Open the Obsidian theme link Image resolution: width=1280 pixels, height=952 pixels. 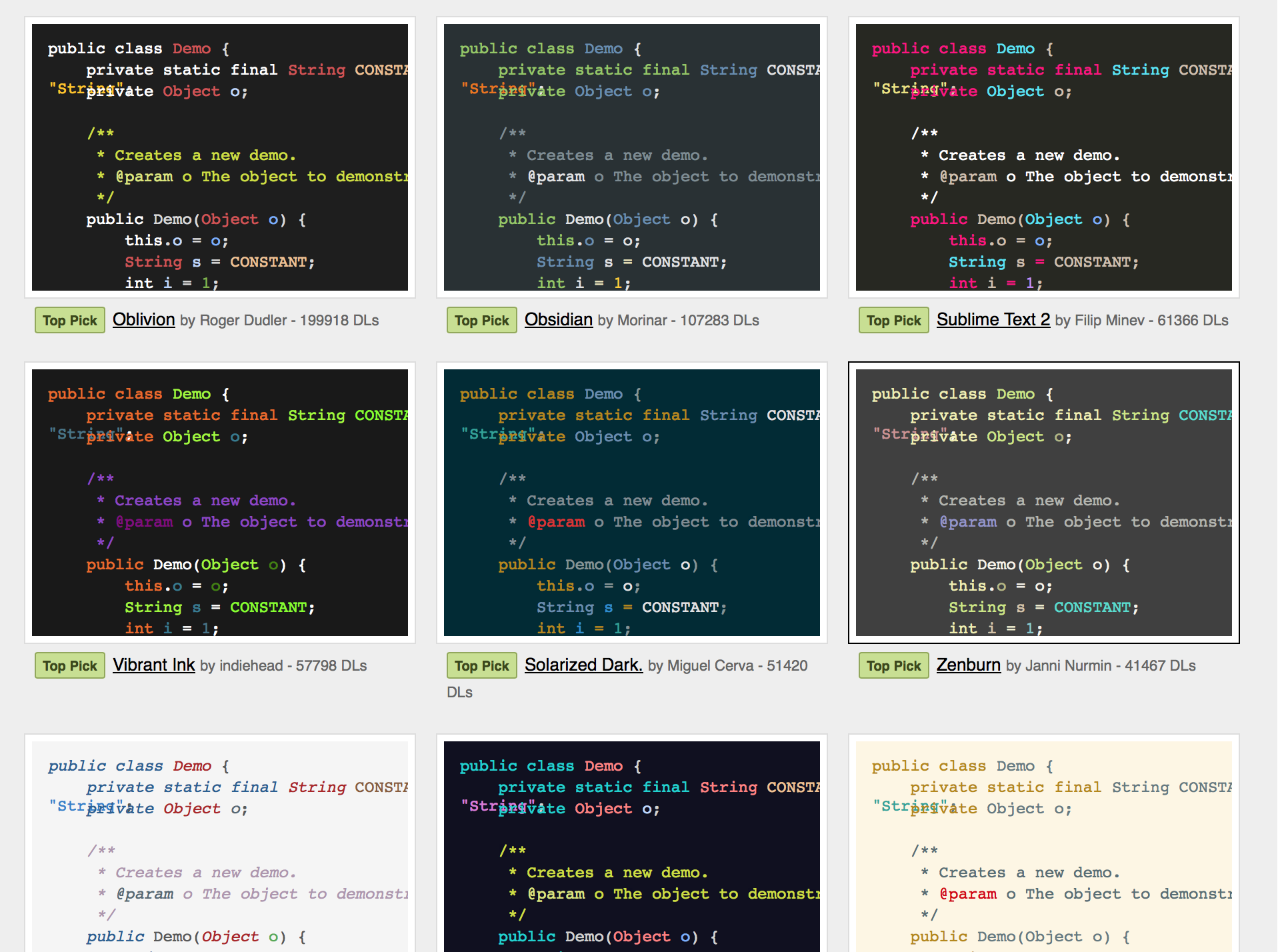click(x=559, y=320)
